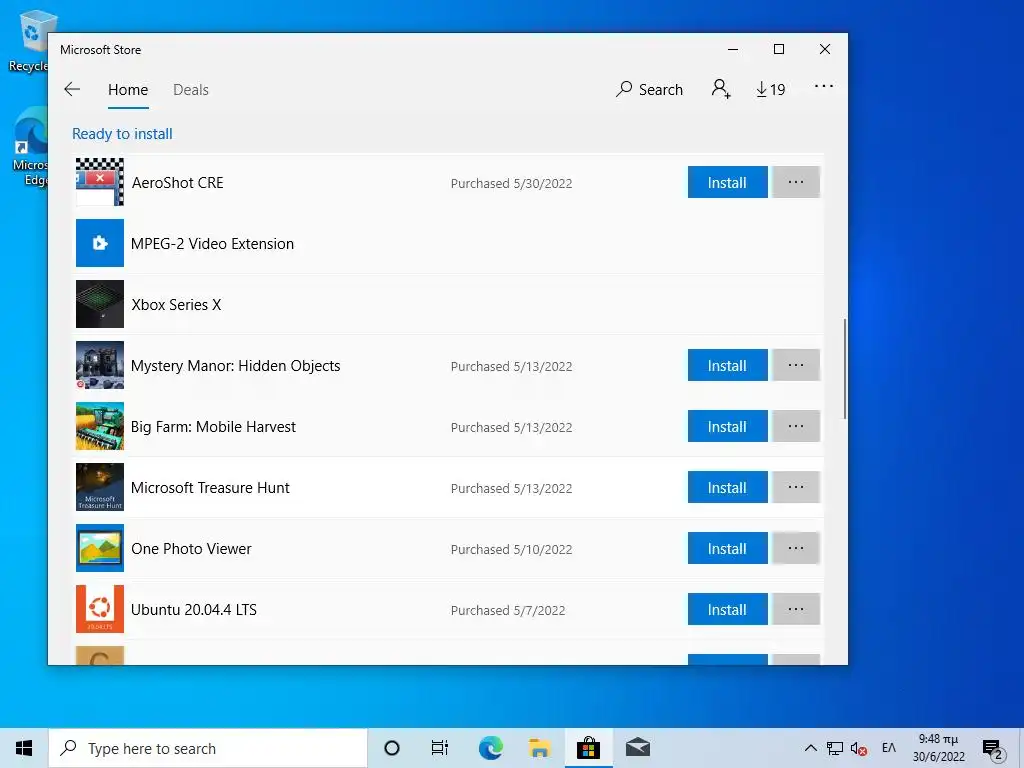This screenshot has width=1024, height=768.
Task: Click the taskbar search box
Action: pyautogui.click(x=208, y=748)
